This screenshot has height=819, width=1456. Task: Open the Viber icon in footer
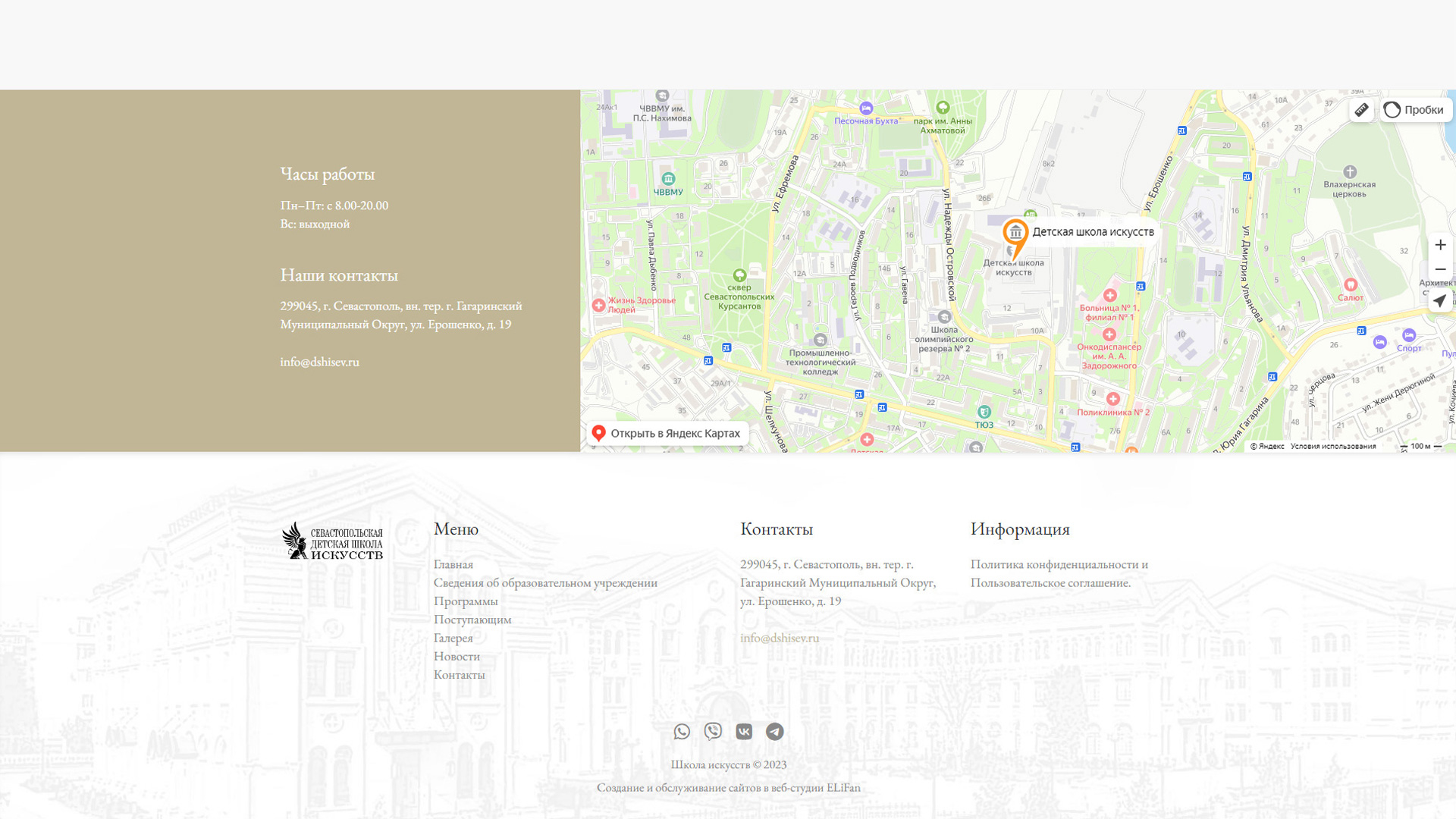(x=713, y=731)
